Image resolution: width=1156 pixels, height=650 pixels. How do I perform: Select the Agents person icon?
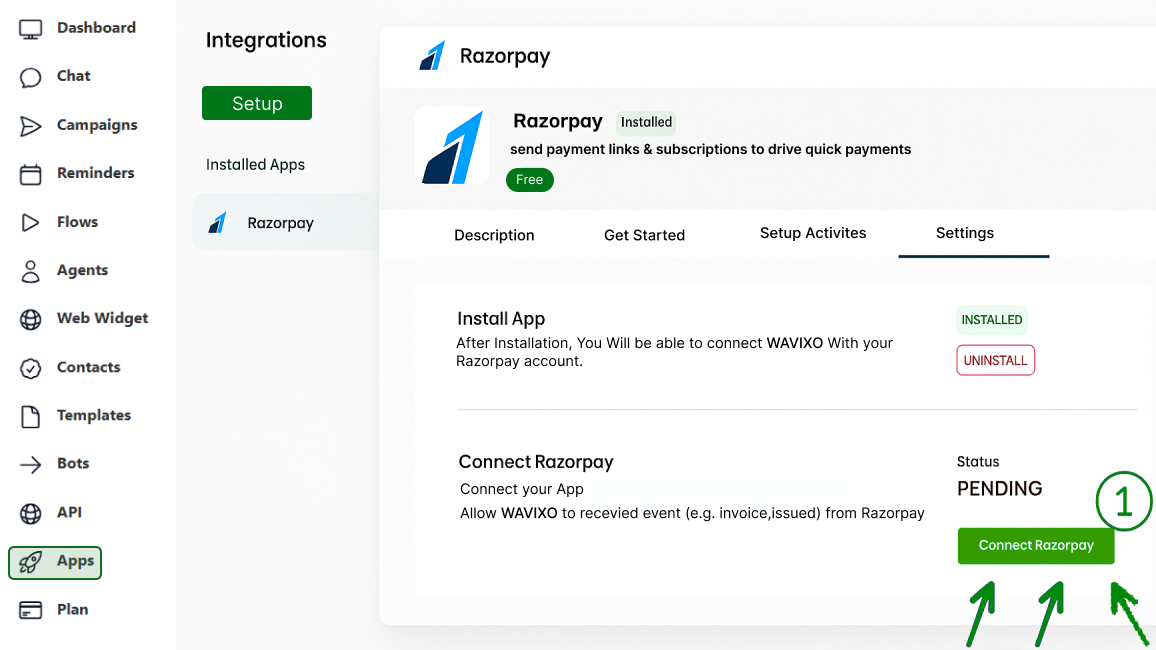(x=31, y=271)
